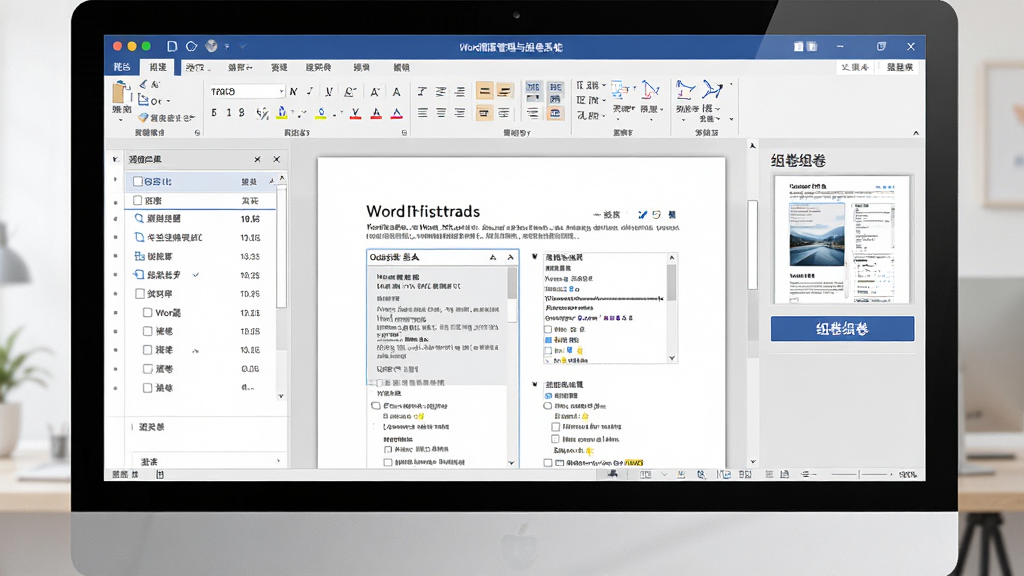Collapse the second triangle section in the document's right column
Viewport: 1024px width, 576px height.
point(535,385)
